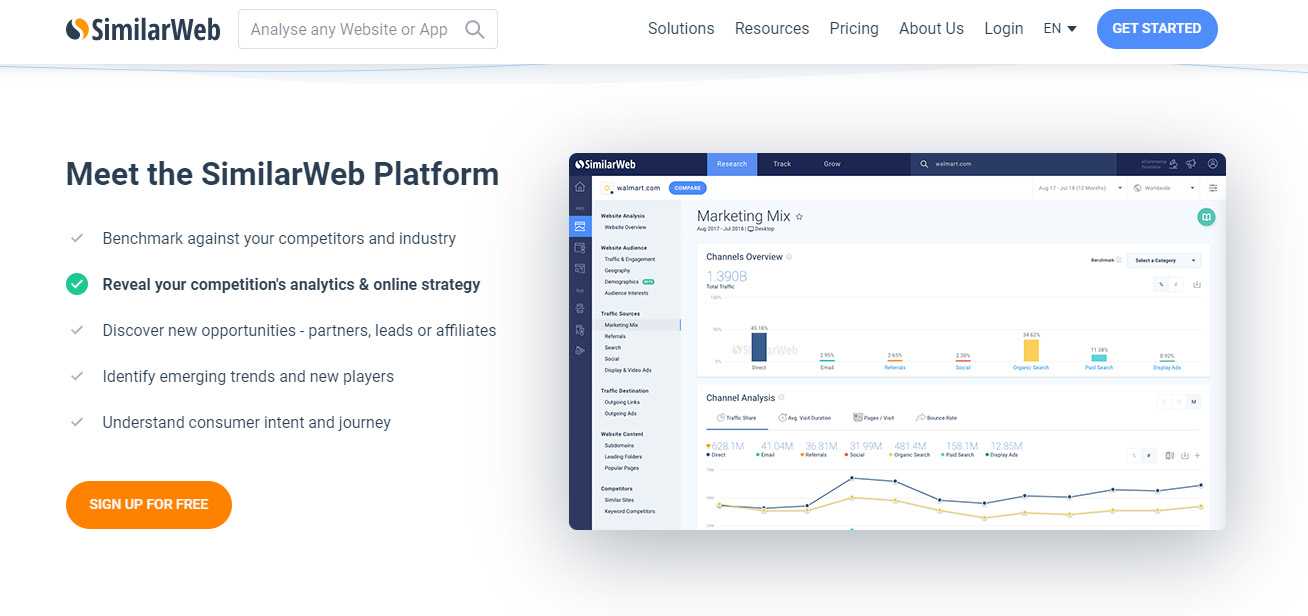Click the home icon in dashboard sidebar
The height and width of the screenshot is (616, 1308).
(580, 187)
